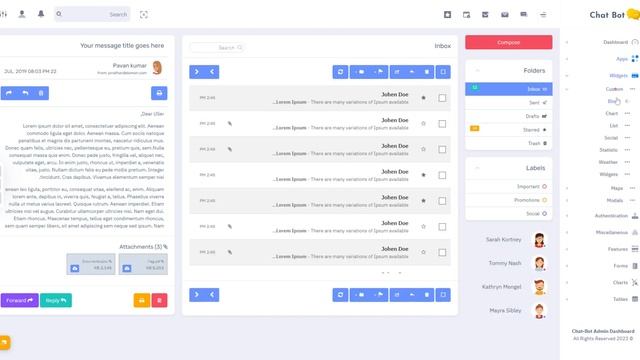Go to the next page from the bottom toolbar
This screenshot has height=360, width=640.
tap(197, 295)
